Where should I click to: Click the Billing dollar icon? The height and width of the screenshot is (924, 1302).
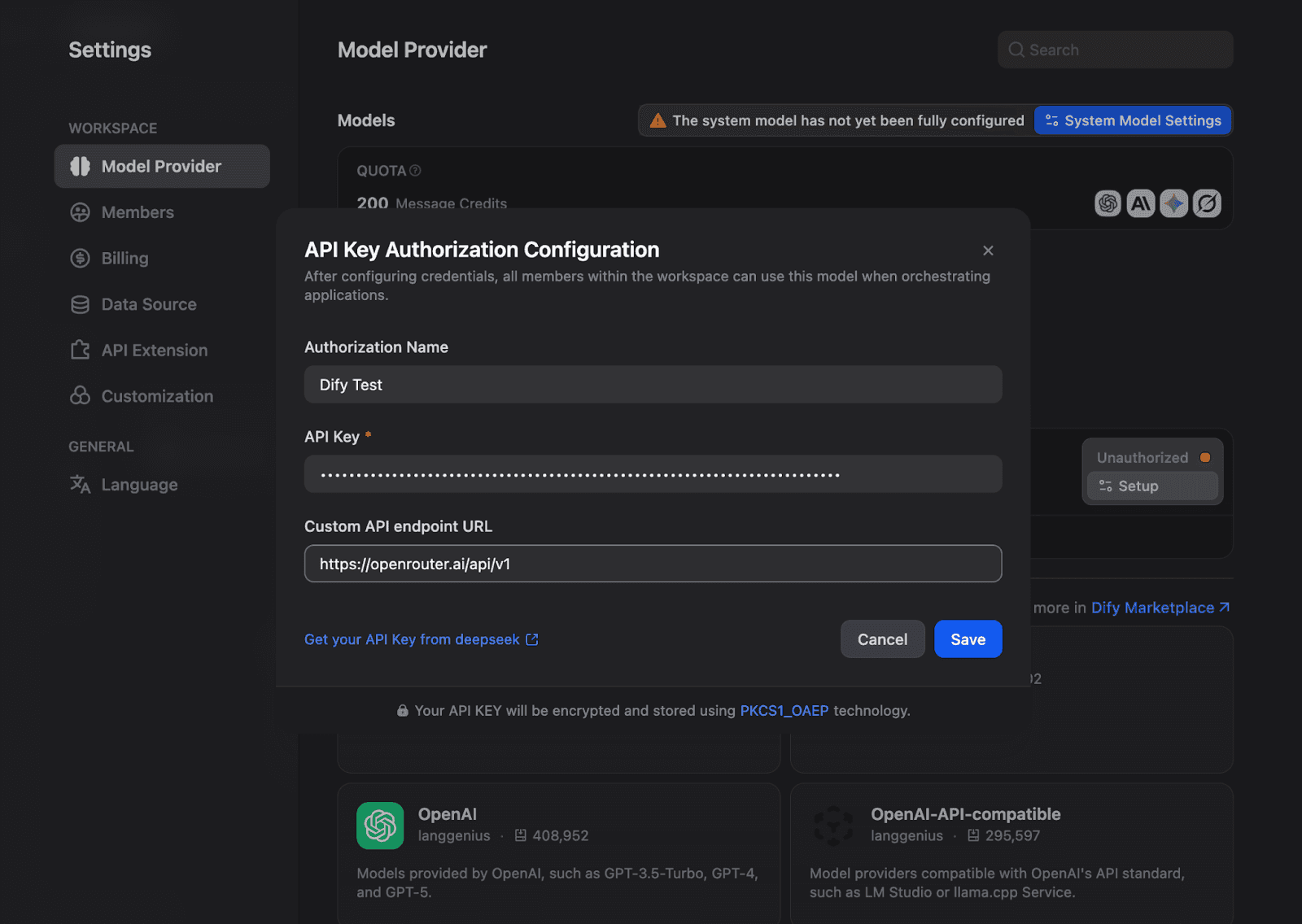pos(80,259)
